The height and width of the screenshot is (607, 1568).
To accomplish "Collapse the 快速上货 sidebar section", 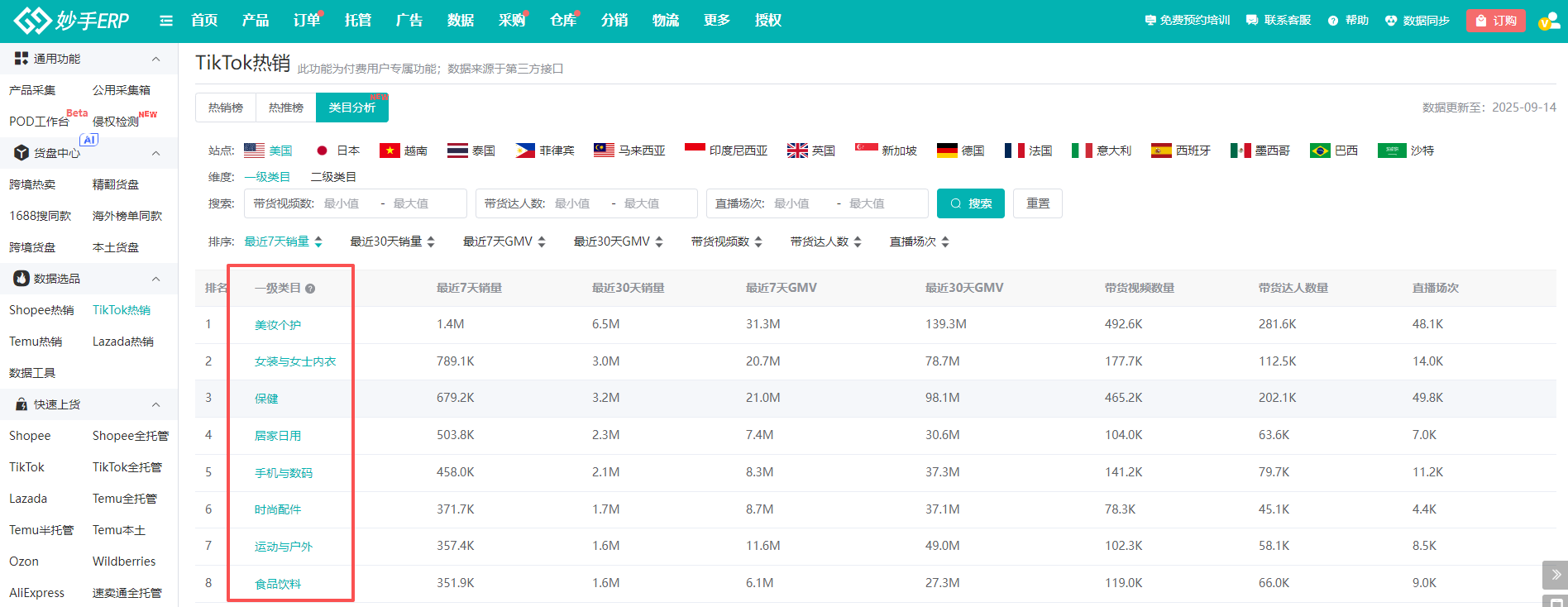I will (x=155, y=404).
